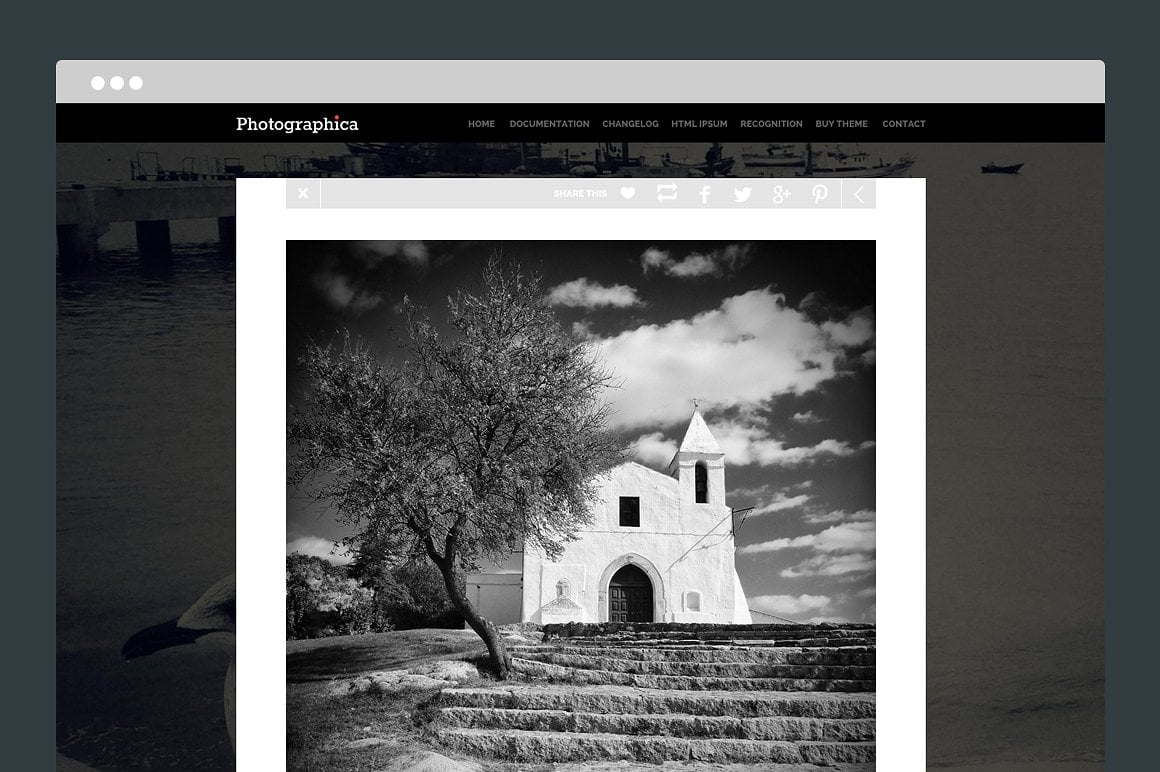Click the Share This label
Viewport: 1160px width, 772px height.
(580, 194)
